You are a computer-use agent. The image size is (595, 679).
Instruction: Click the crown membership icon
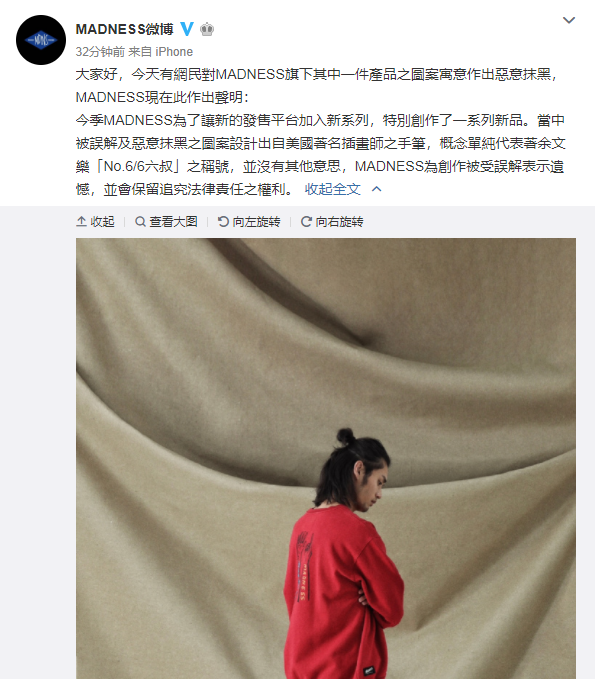coord(207,29)
